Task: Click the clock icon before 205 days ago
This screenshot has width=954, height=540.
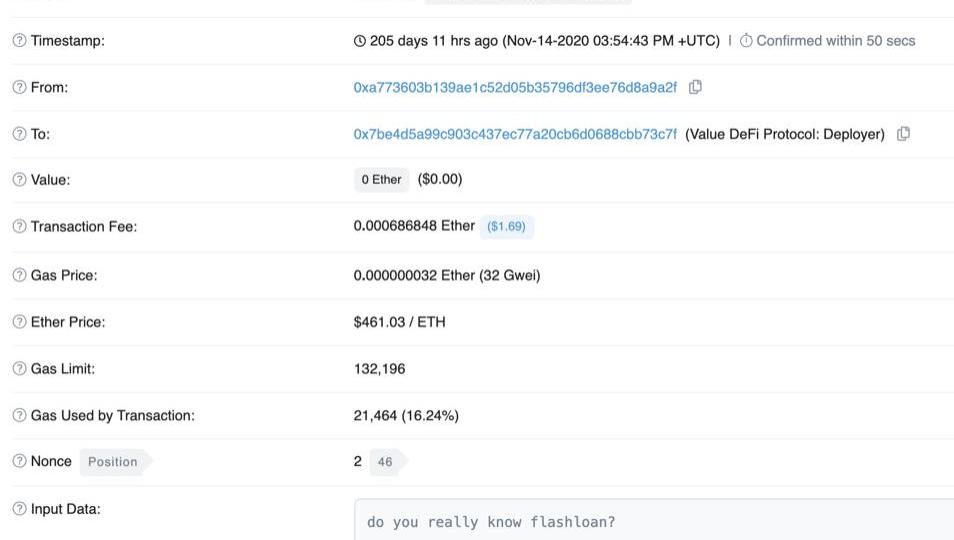Action: click(x=360, y=41)
